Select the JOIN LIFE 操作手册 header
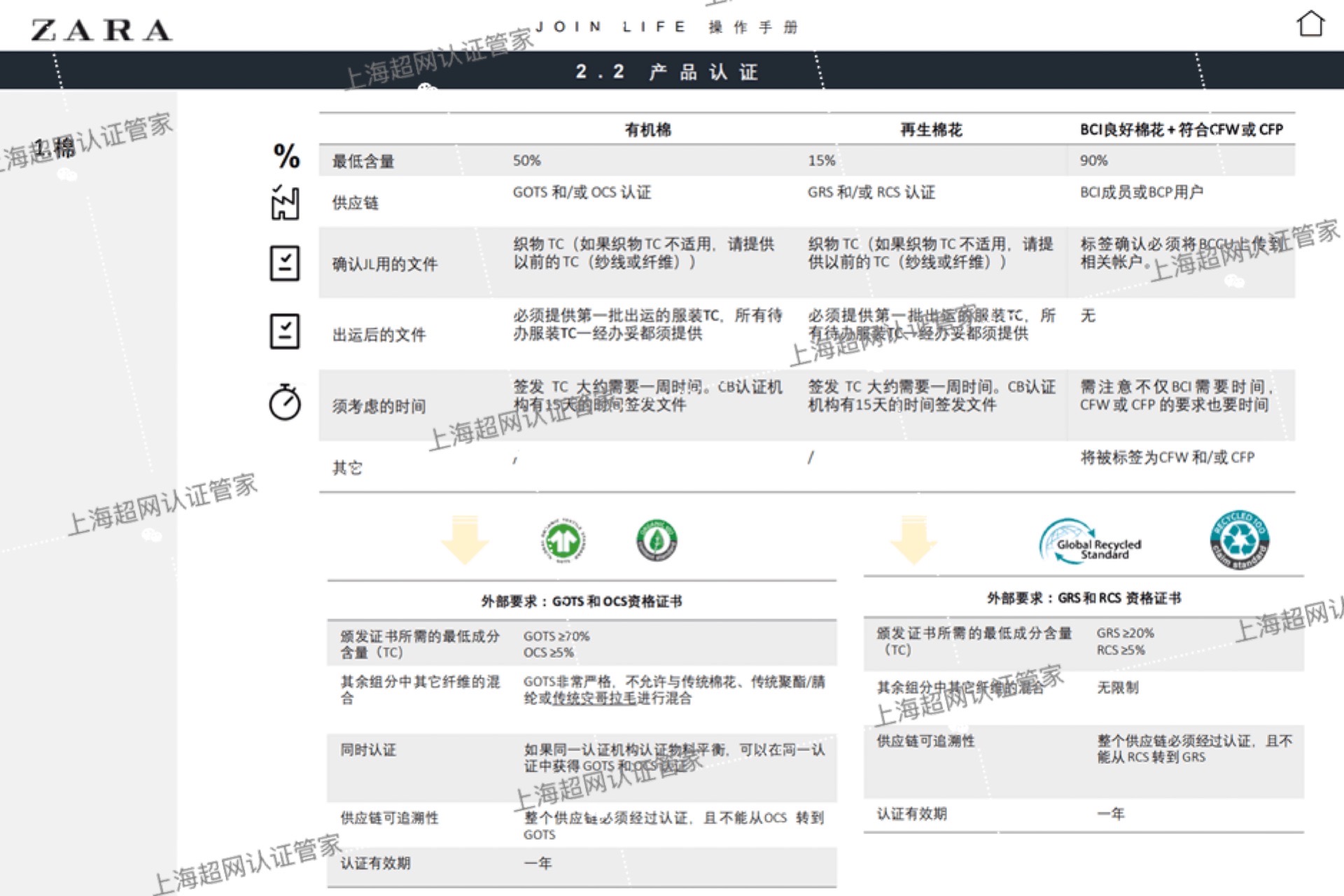 [x=666, y=27]
